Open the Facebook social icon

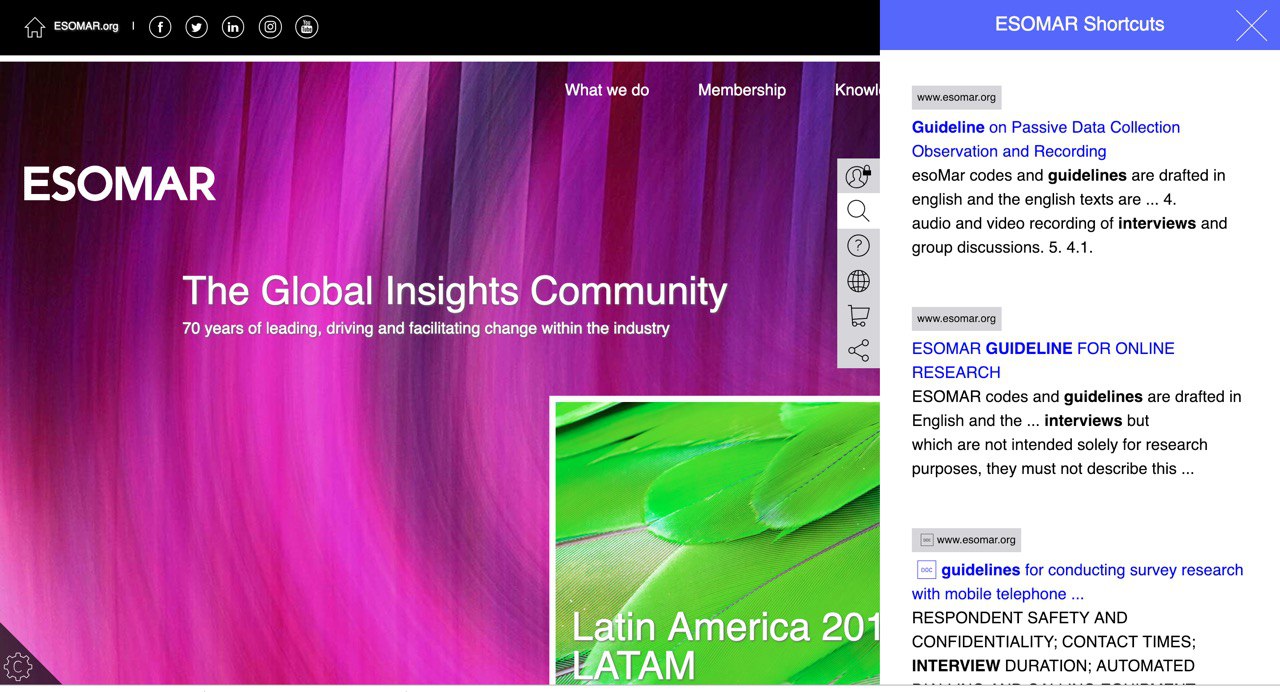160,27
